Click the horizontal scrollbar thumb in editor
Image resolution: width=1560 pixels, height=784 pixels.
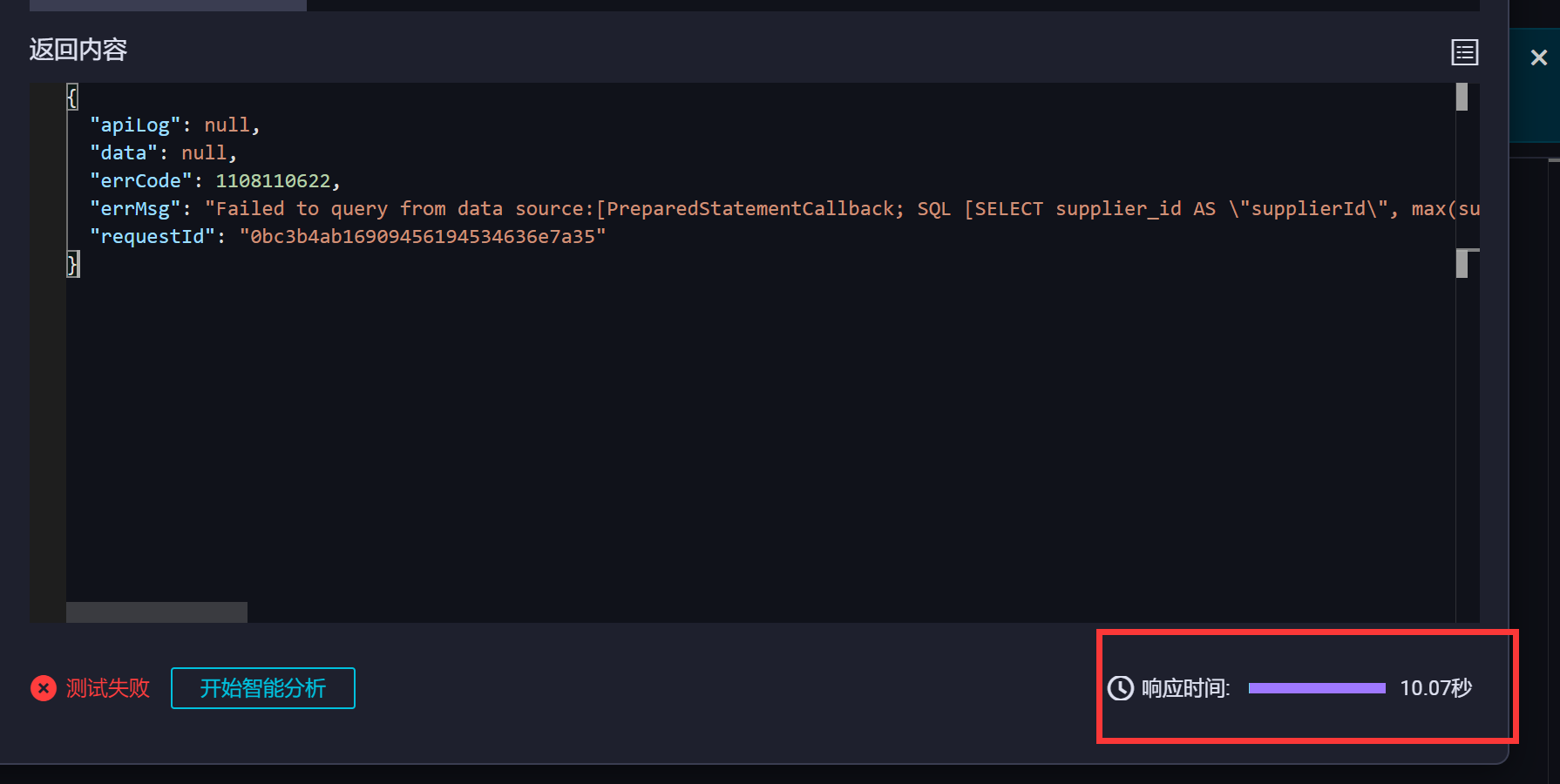coord(157,612)
